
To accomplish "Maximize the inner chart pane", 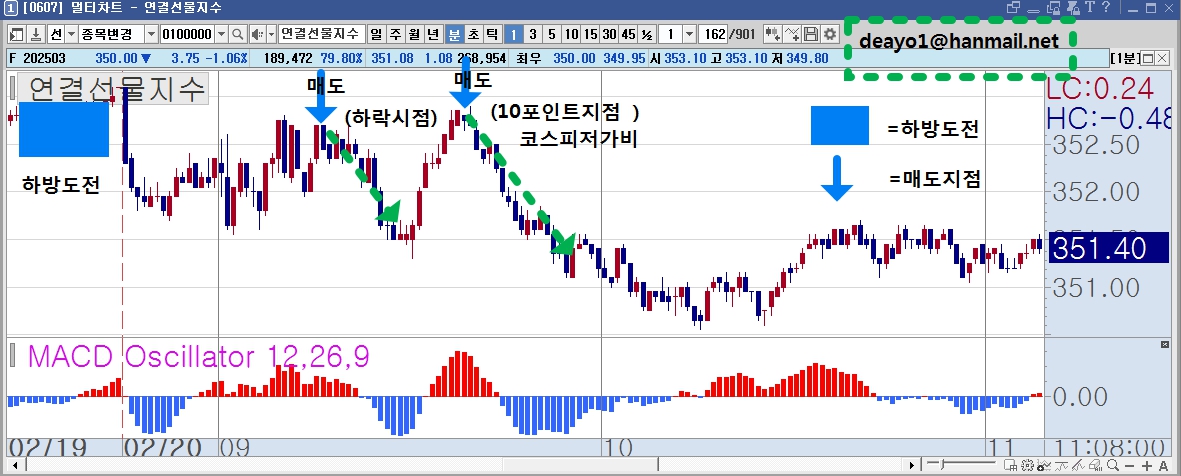I will tap(1147, 59).
